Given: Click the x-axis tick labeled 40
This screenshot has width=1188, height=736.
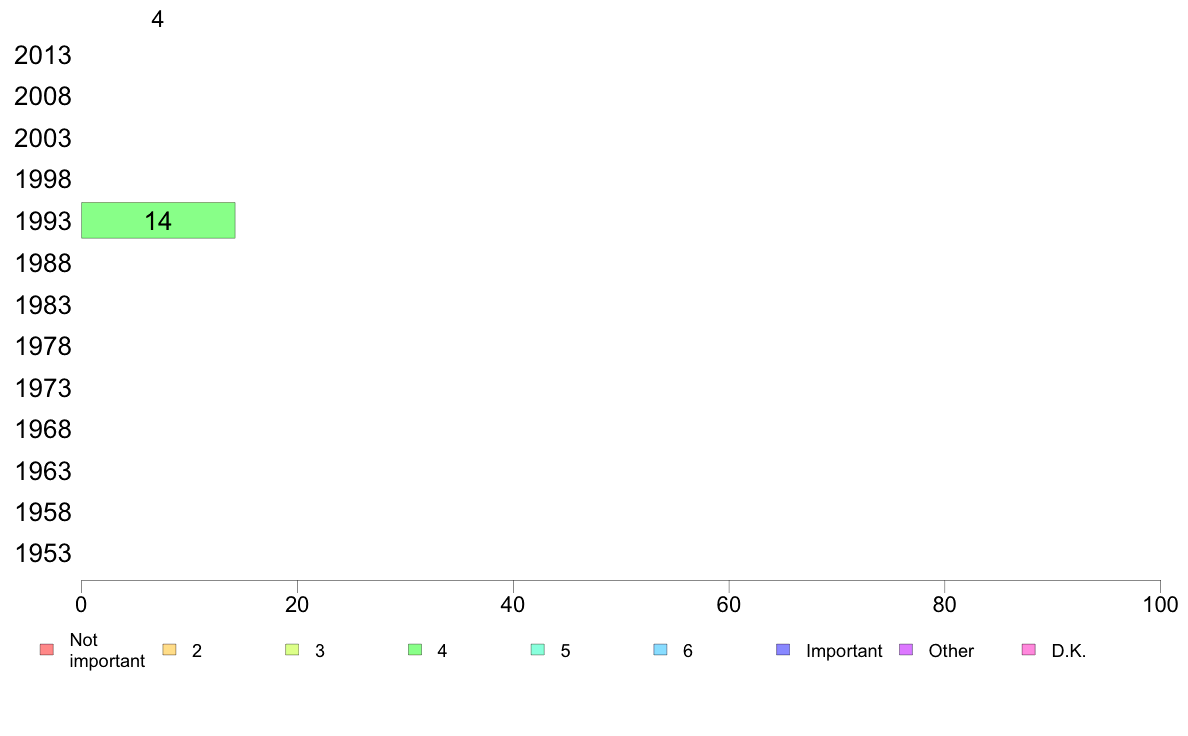Looking at the screenshot, I should click(x=513, y=605).
